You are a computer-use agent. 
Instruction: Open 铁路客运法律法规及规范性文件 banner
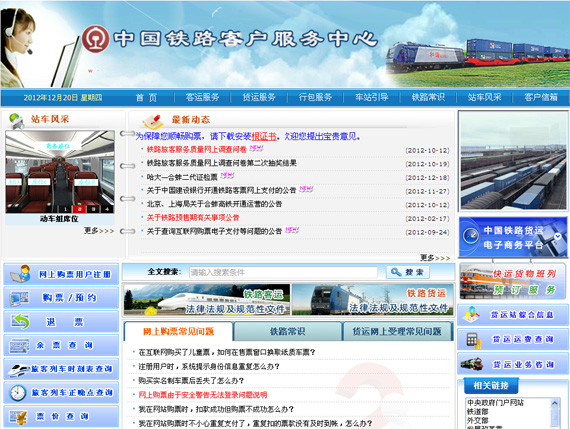click(207, 300)
